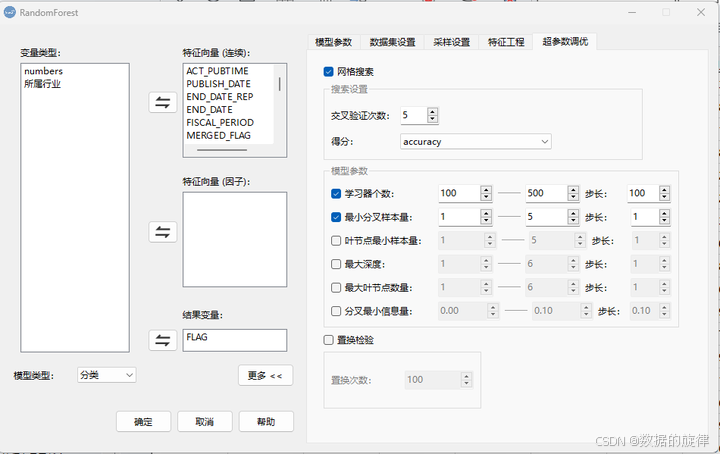Viewport: 720px width, 454px height.
Task: Click the 帮助 button
Action: pyautogui.click(x=266, y=421)
